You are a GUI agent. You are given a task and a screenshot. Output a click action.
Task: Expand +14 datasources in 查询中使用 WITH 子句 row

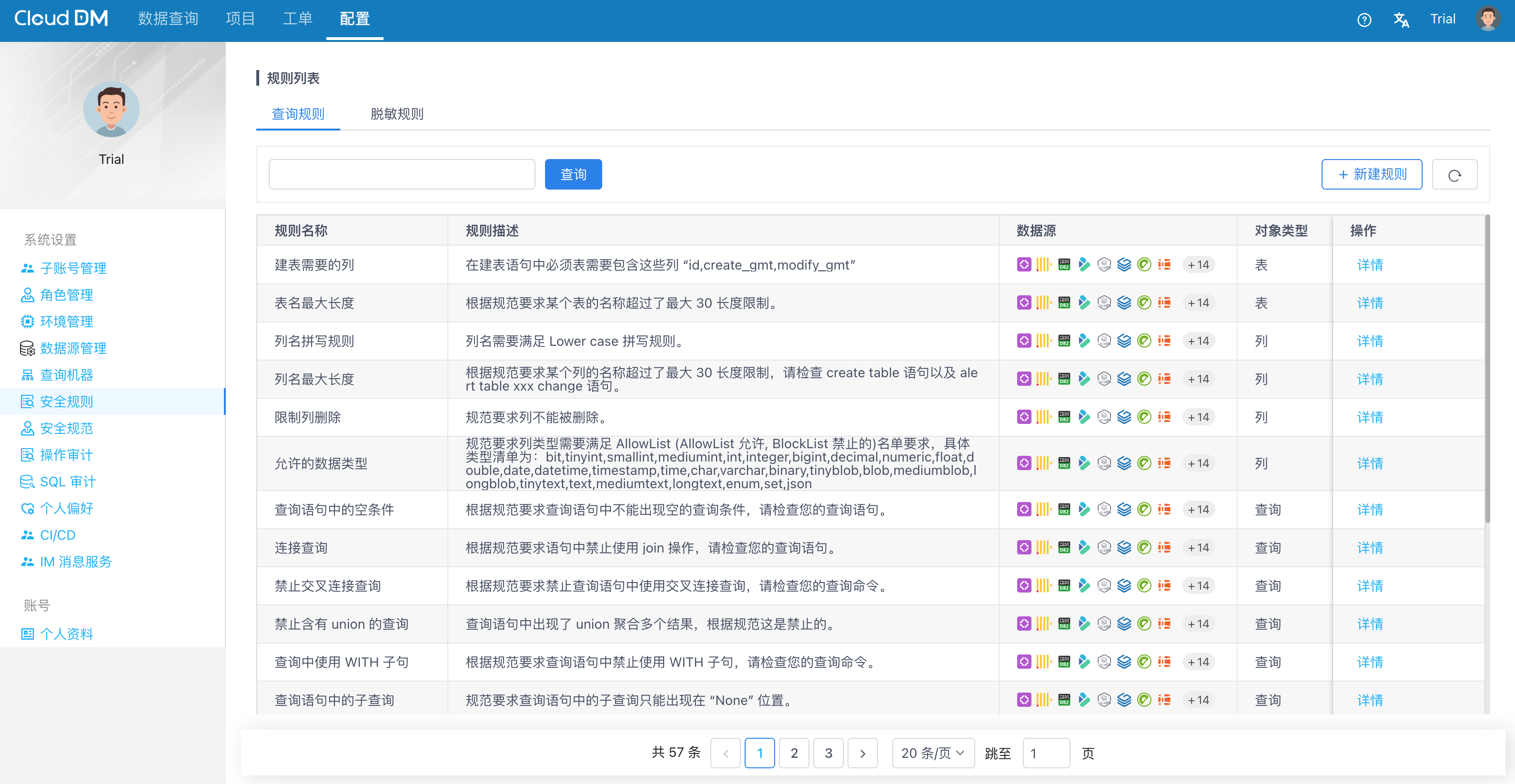(x=1198, y=662)
